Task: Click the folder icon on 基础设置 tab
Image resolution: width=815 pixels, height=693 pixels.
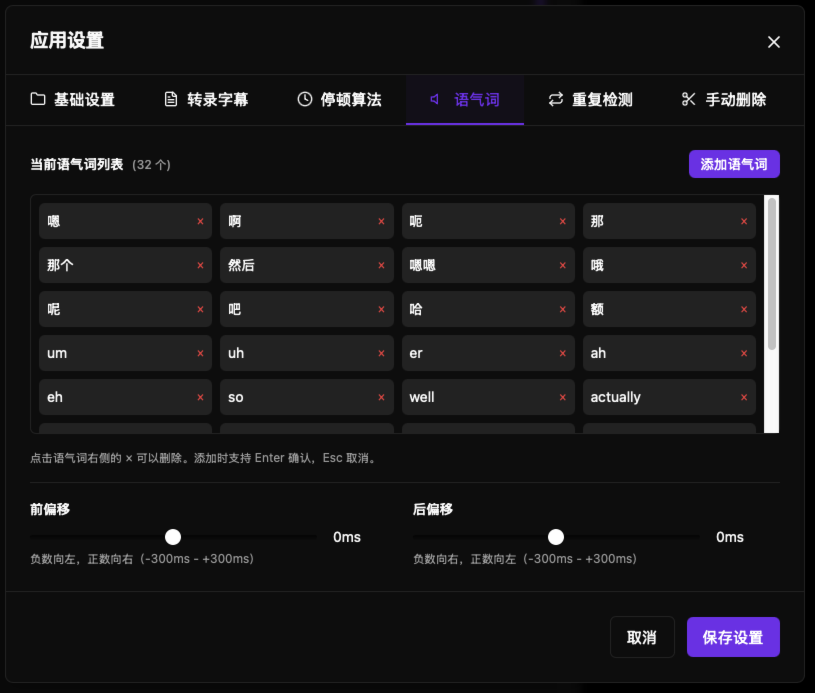Action: point(37,99)
